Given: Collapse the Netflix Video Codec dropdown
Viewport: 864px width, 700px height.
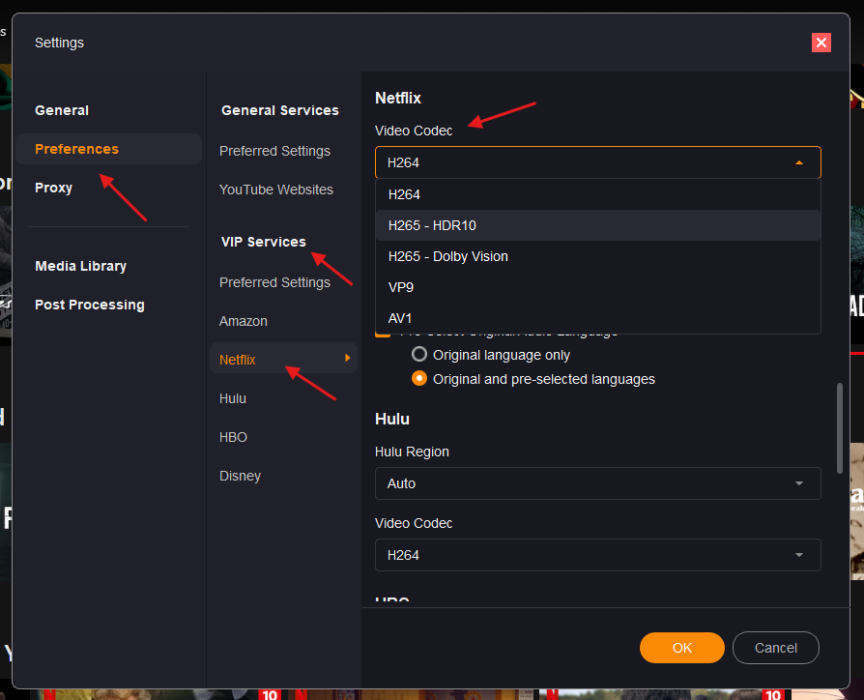Looking at the screenshot, I should pyautogui.click(x=598, y=163).
